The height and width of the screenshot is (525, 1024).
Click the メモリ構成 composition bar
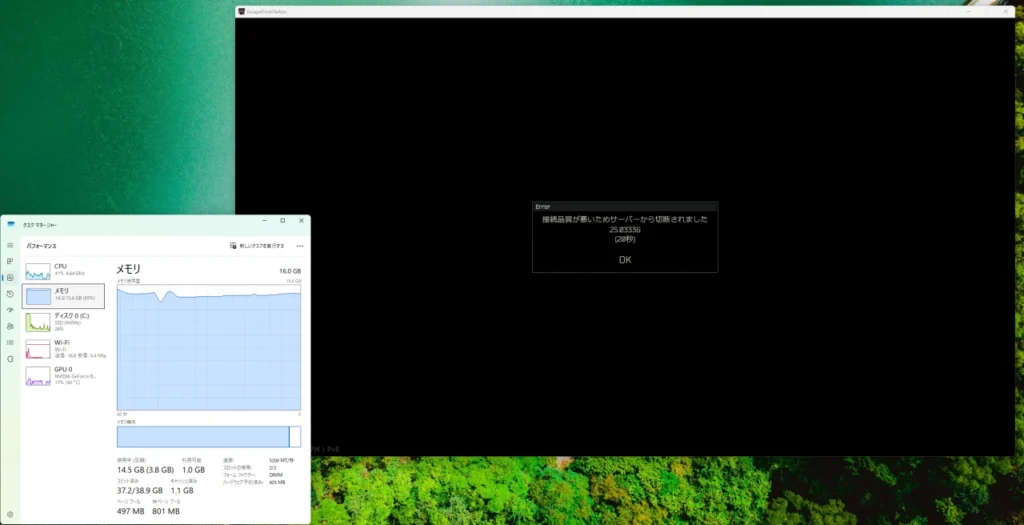208,436
